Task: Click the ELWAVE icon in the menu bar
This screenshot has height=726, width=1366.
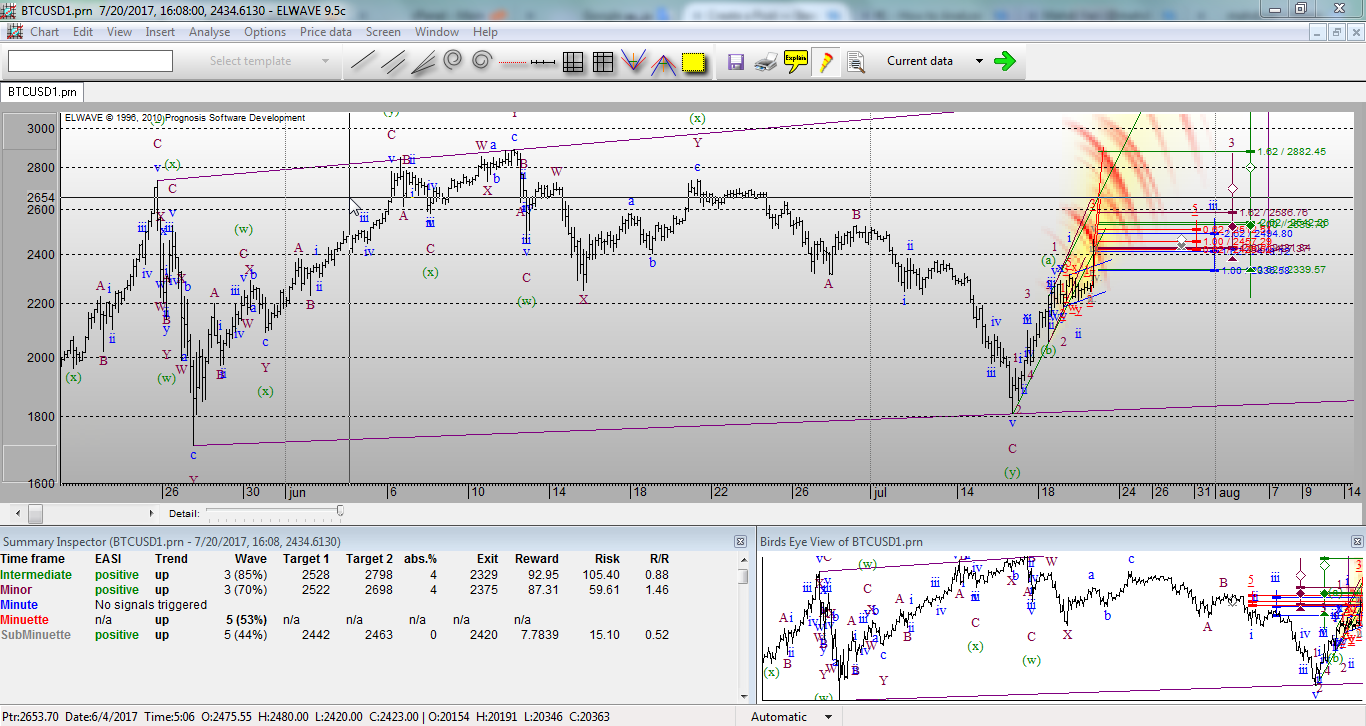Action: pyautogui.click(x=14, y=31)
